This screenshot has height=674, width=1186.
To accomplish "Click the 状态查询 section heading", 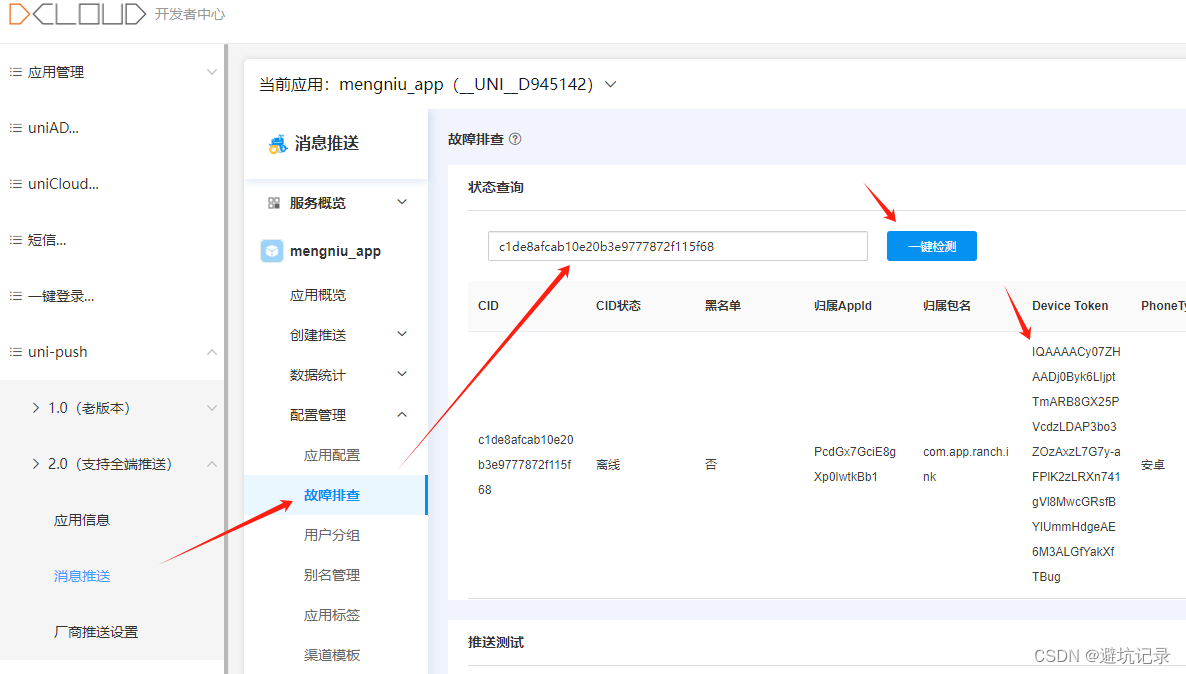I will pyautogui.click(x=496, y=187).
